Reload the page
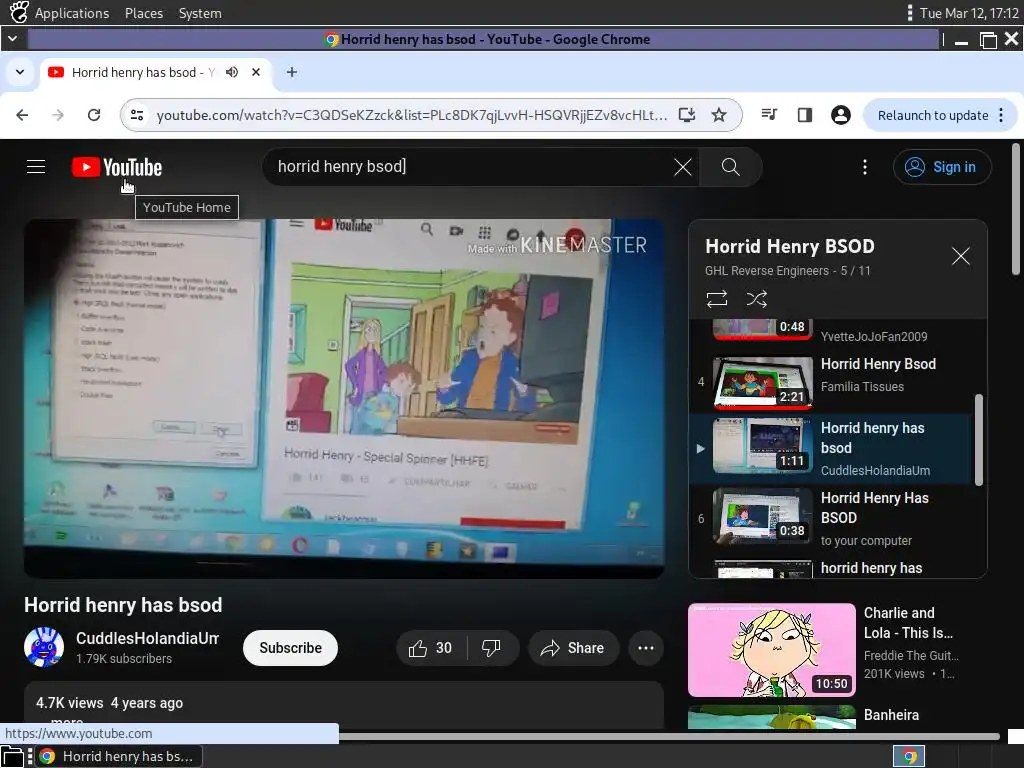This screenshot has width=1024, height=768. [94, 115]
